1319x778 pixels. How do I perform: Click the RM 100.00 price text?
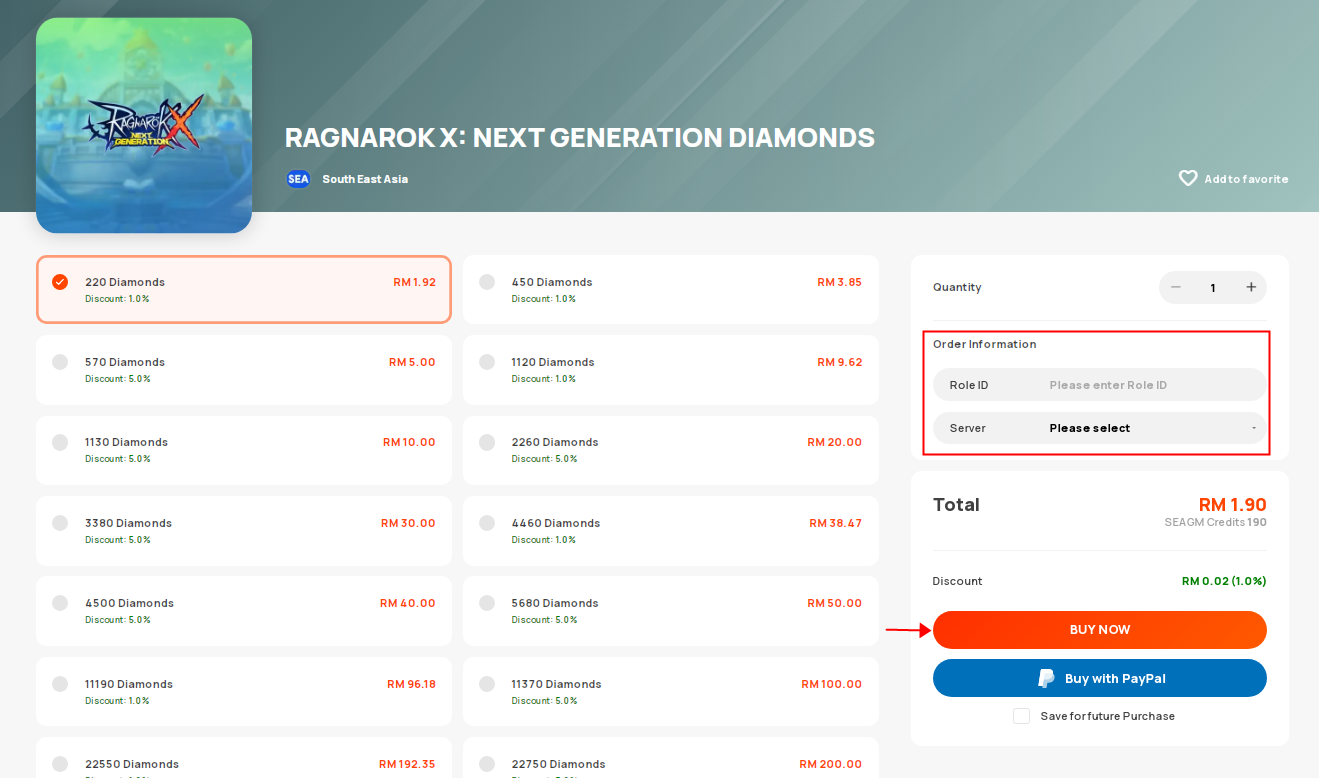(x=831, y=684)
